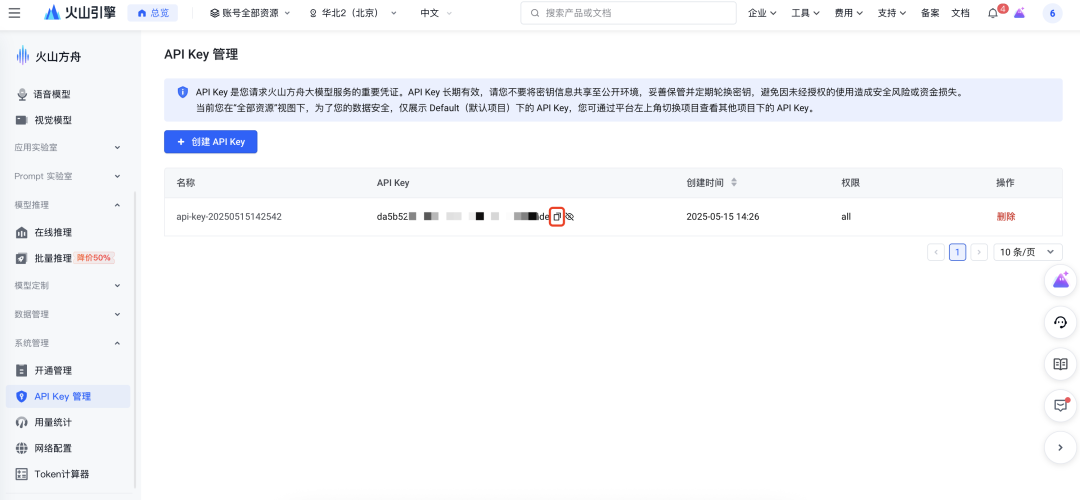Select 在线推理 in the sidebar

click(53, 232)
